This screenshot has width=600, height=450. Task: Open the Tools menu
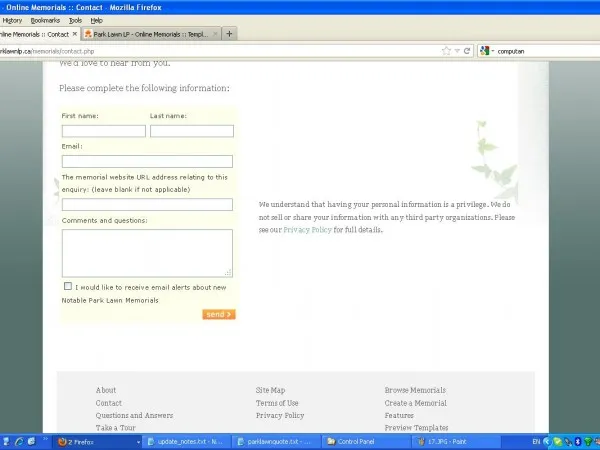tap(75, 20)
